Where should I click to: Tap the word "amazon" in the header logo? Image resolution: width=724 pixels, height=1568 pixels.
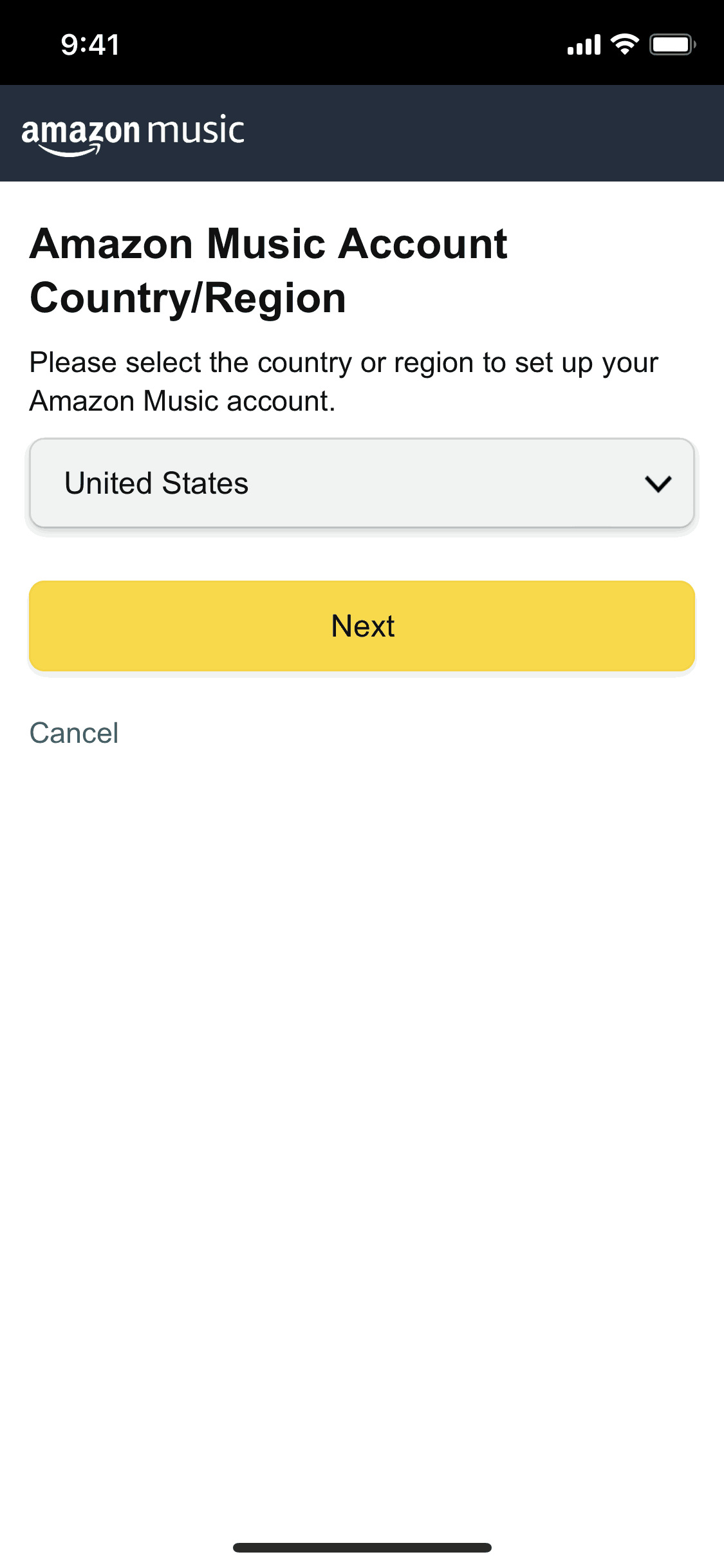[x=80, y=131]
